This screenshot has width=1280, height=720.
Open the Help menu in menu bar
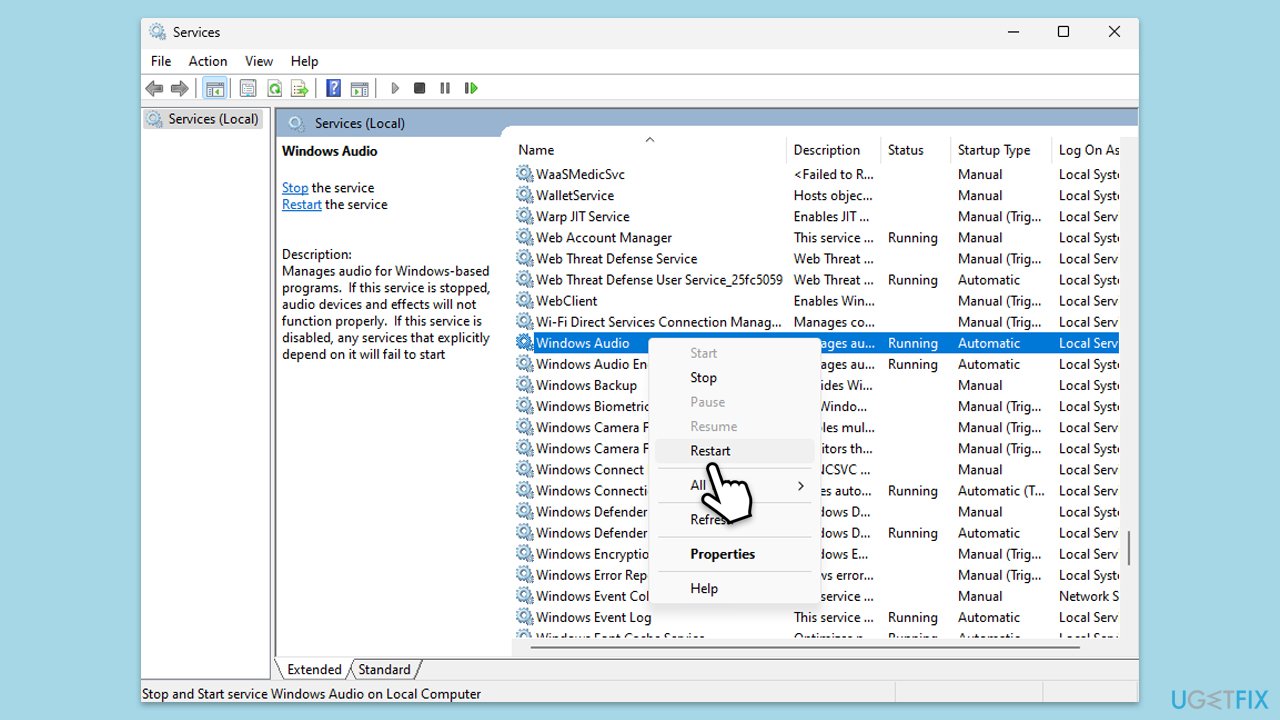coord(304,61)
